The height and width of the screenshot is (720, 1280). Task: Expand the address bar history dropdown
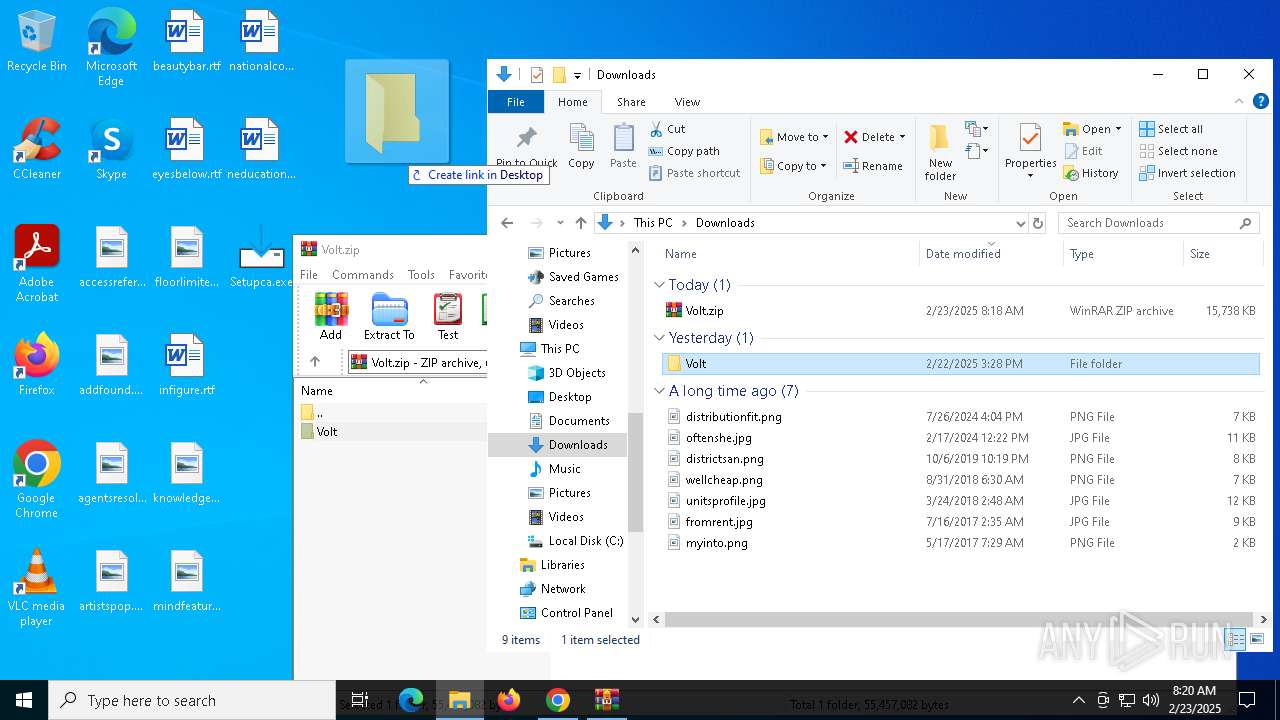1020,223
